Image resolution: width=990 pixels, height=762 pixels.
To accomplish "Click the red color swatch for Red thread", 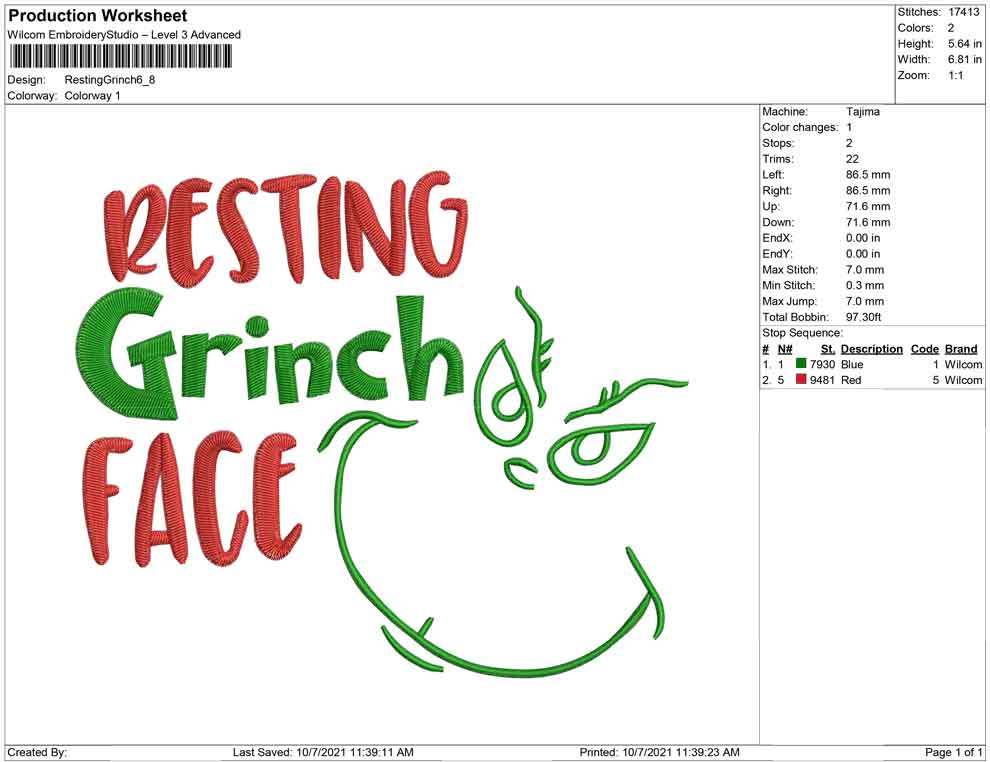I will (x=801, y=379).
